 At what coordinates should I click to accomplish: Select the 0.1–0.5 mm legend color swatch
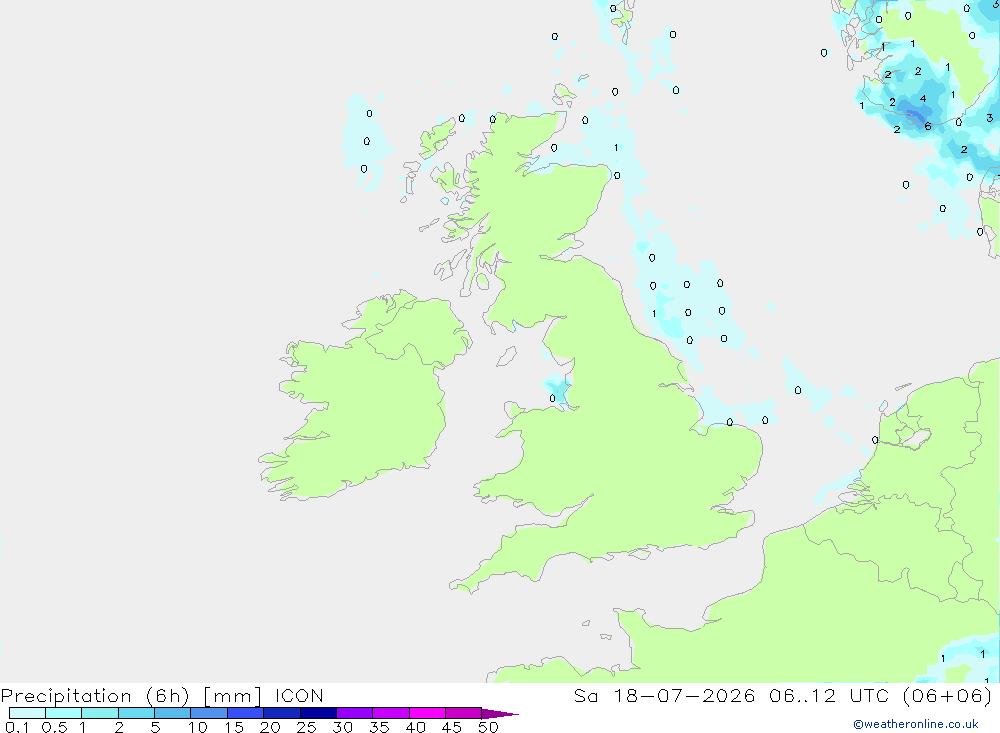point(27,713)
